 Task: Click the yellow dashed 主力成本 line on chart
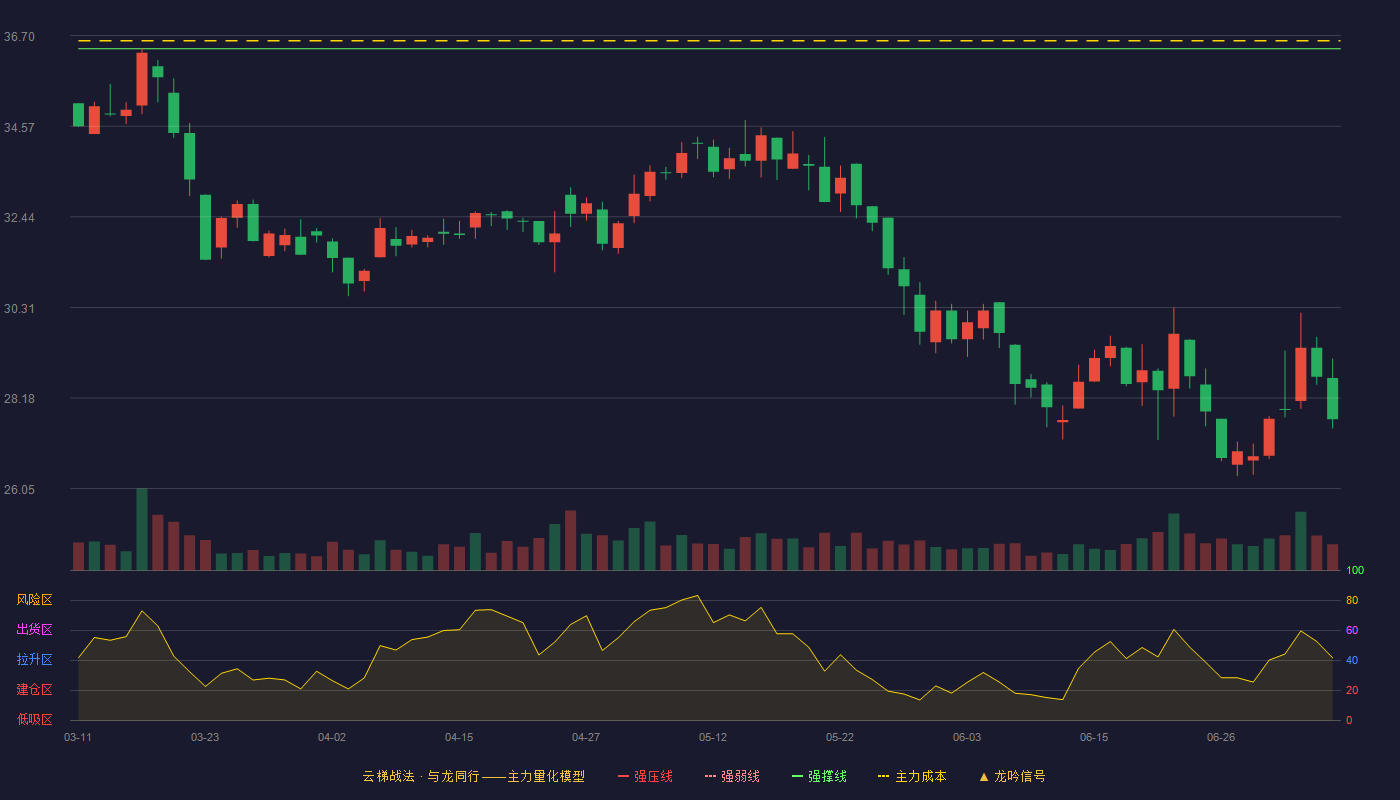tap(709, 41)
